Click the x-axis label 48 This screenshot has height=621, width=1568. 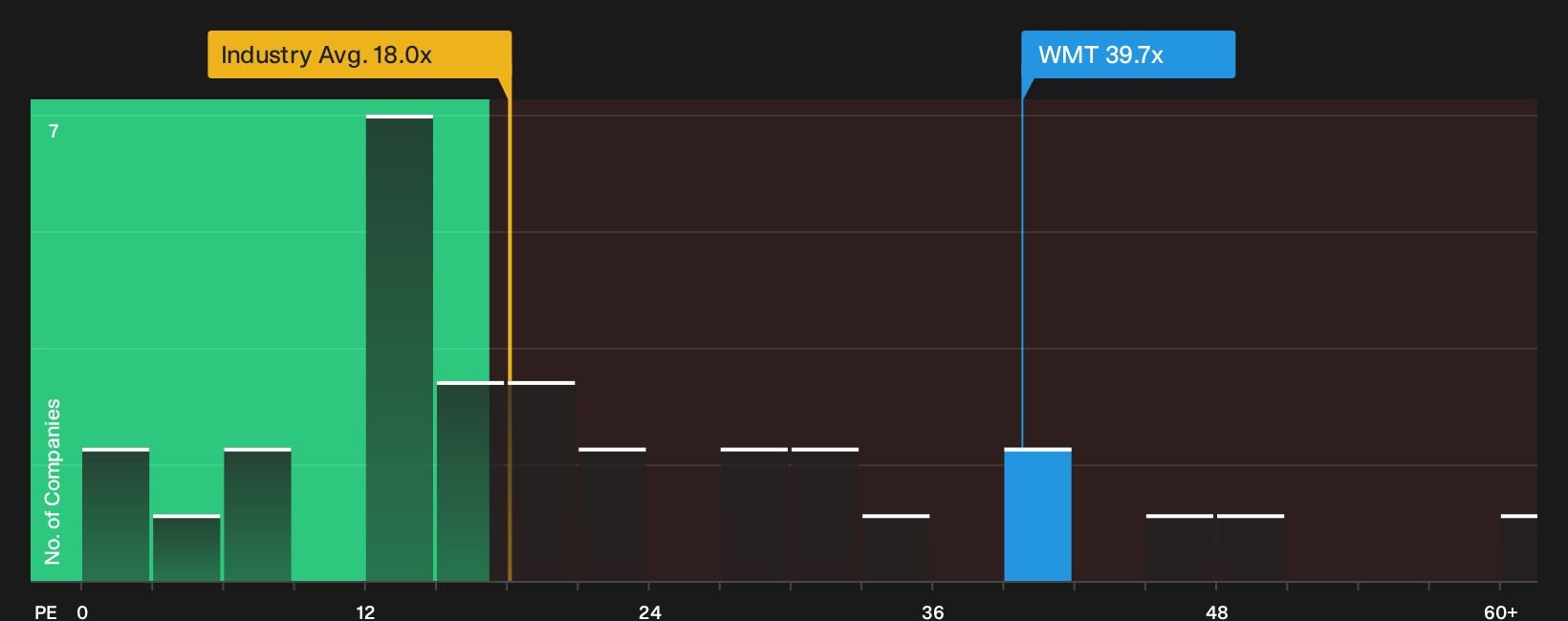(x=1216, y=611)
